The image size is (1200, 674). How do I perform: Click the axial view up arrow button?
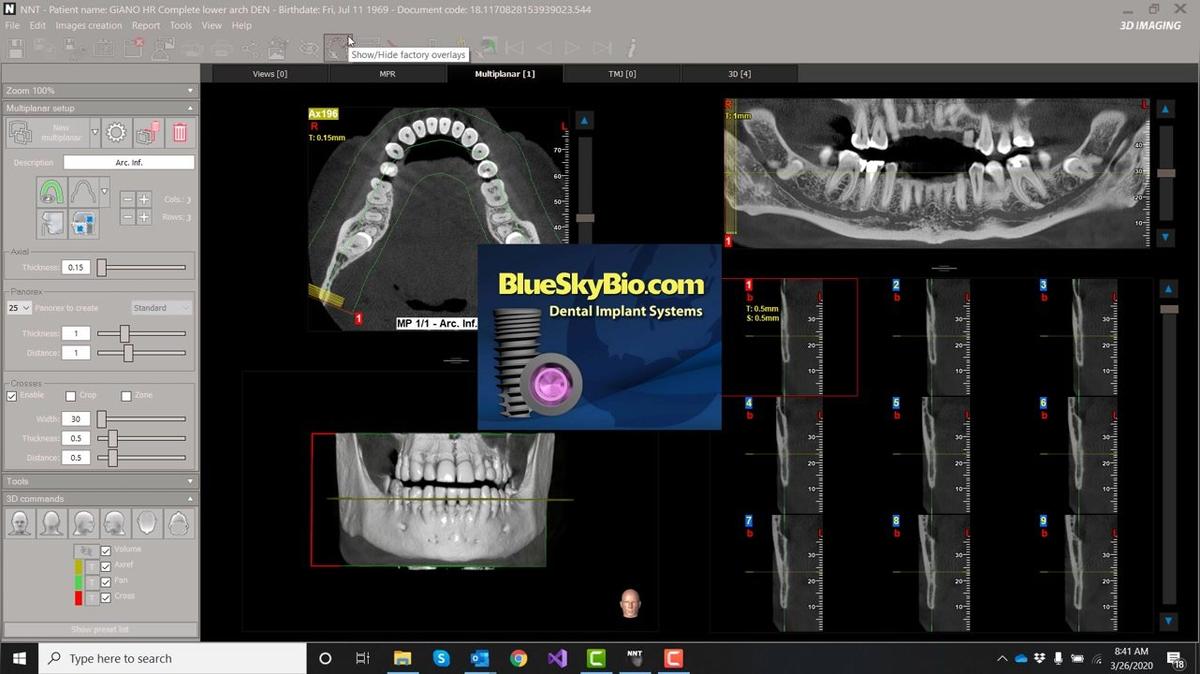coord(585,120)
